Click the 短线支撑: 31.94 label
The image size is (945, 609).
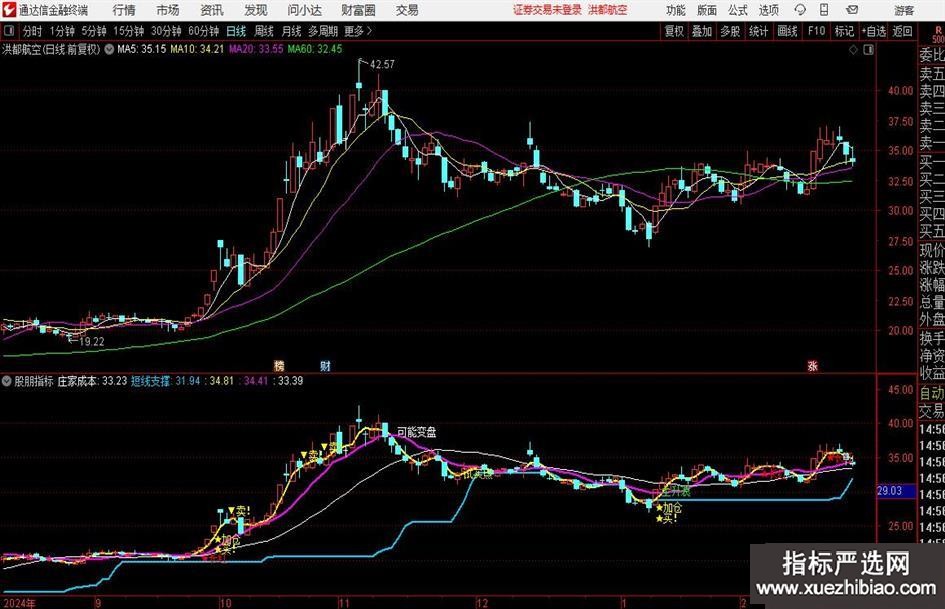165,381
